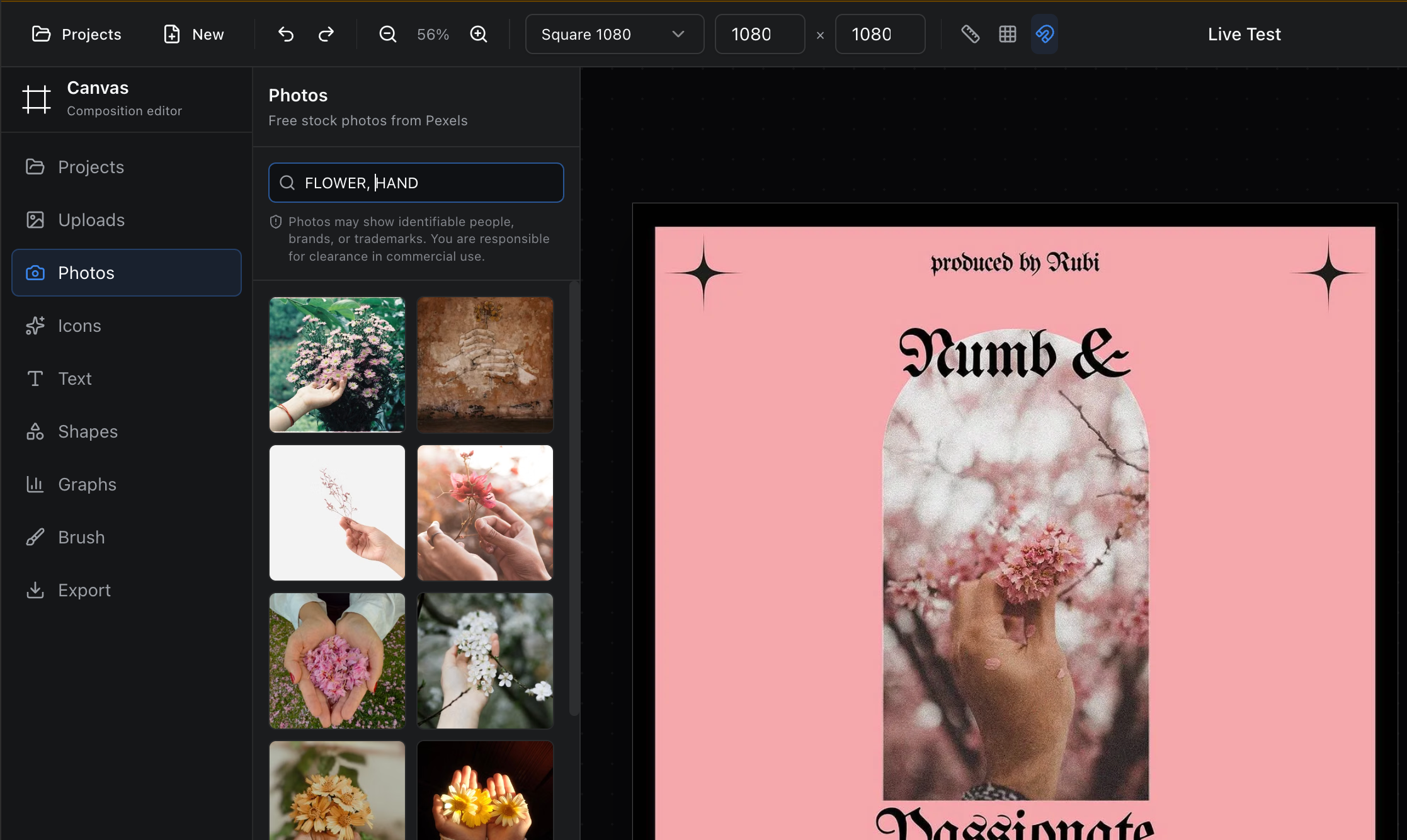Select the right sparkle star on canvas

point(1328,273)
